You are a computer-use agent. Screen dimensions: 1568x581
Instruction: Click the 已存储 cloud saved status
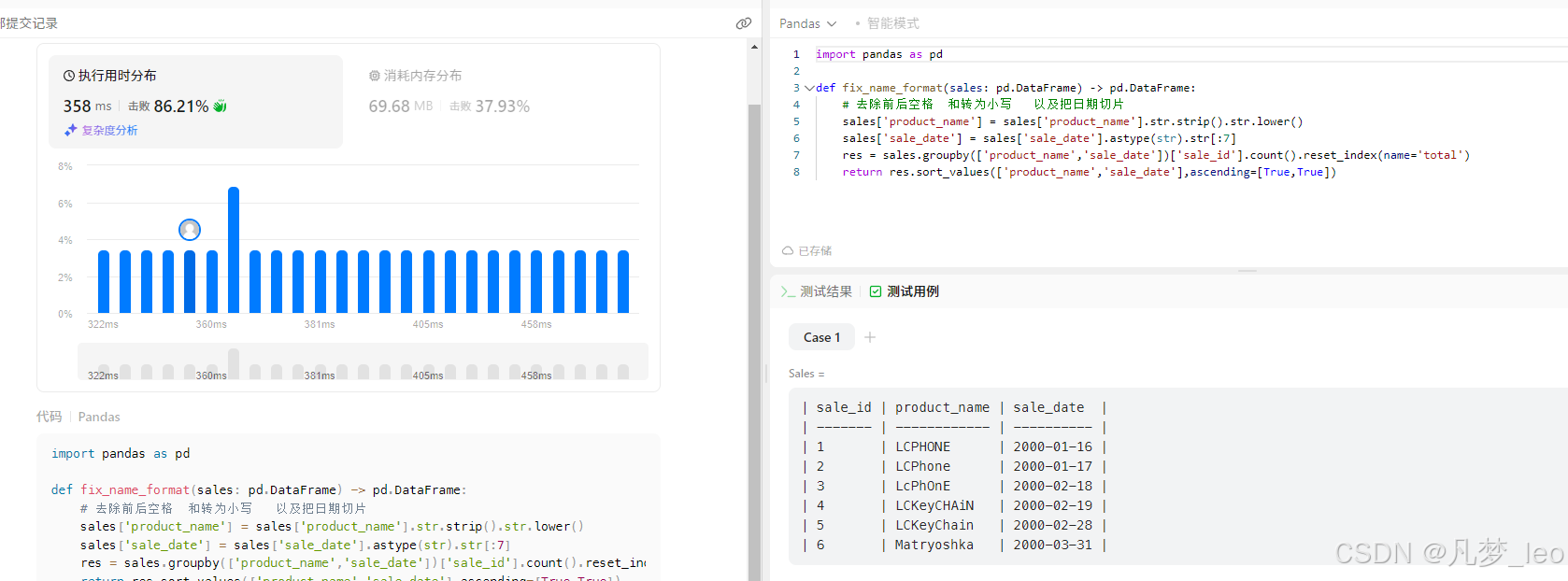[x=806, y=251]
